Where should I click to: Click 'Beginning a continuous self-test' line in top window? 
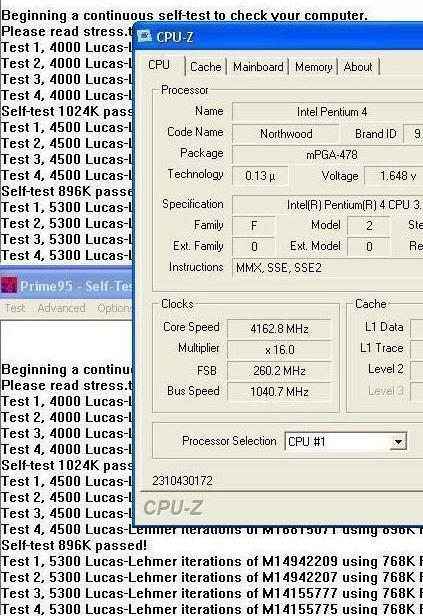click(185, 16)
